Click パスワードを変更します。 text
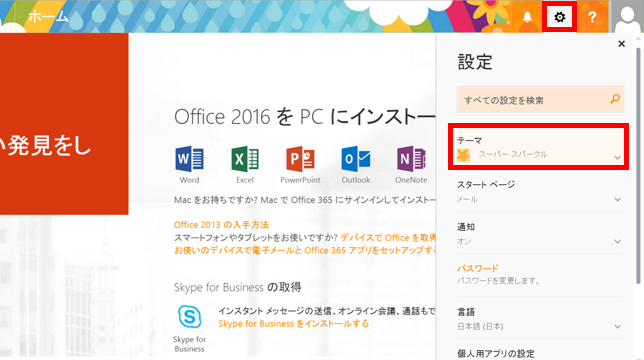Screen dimensions: 644x360 [498, 281]
